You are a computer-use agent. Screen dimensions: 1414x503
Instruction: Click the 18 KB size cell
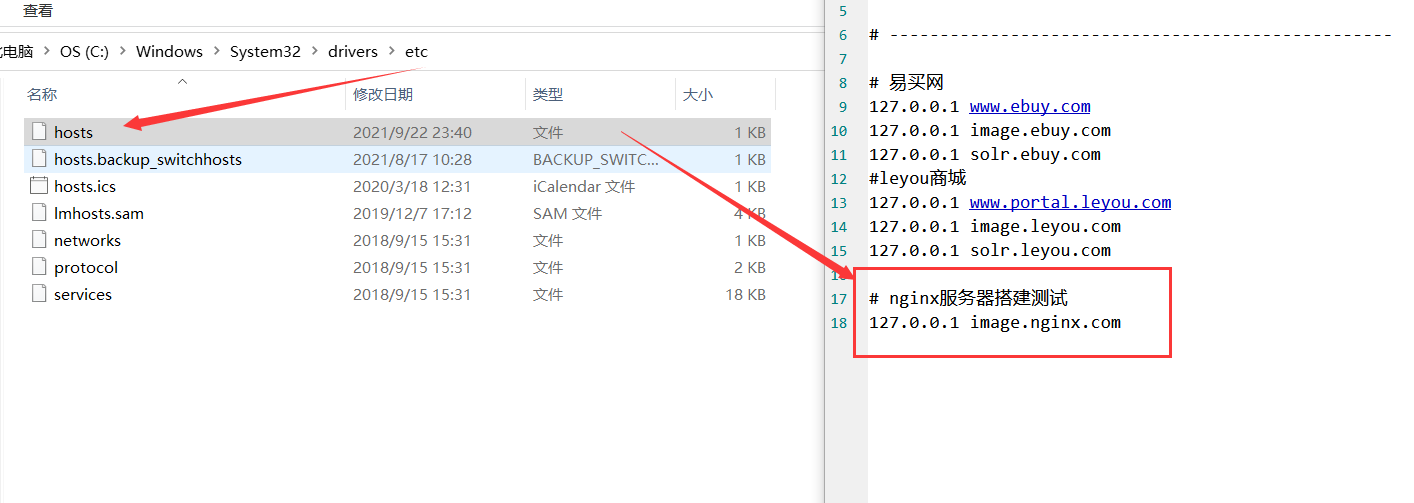click(x=745, y=294)
